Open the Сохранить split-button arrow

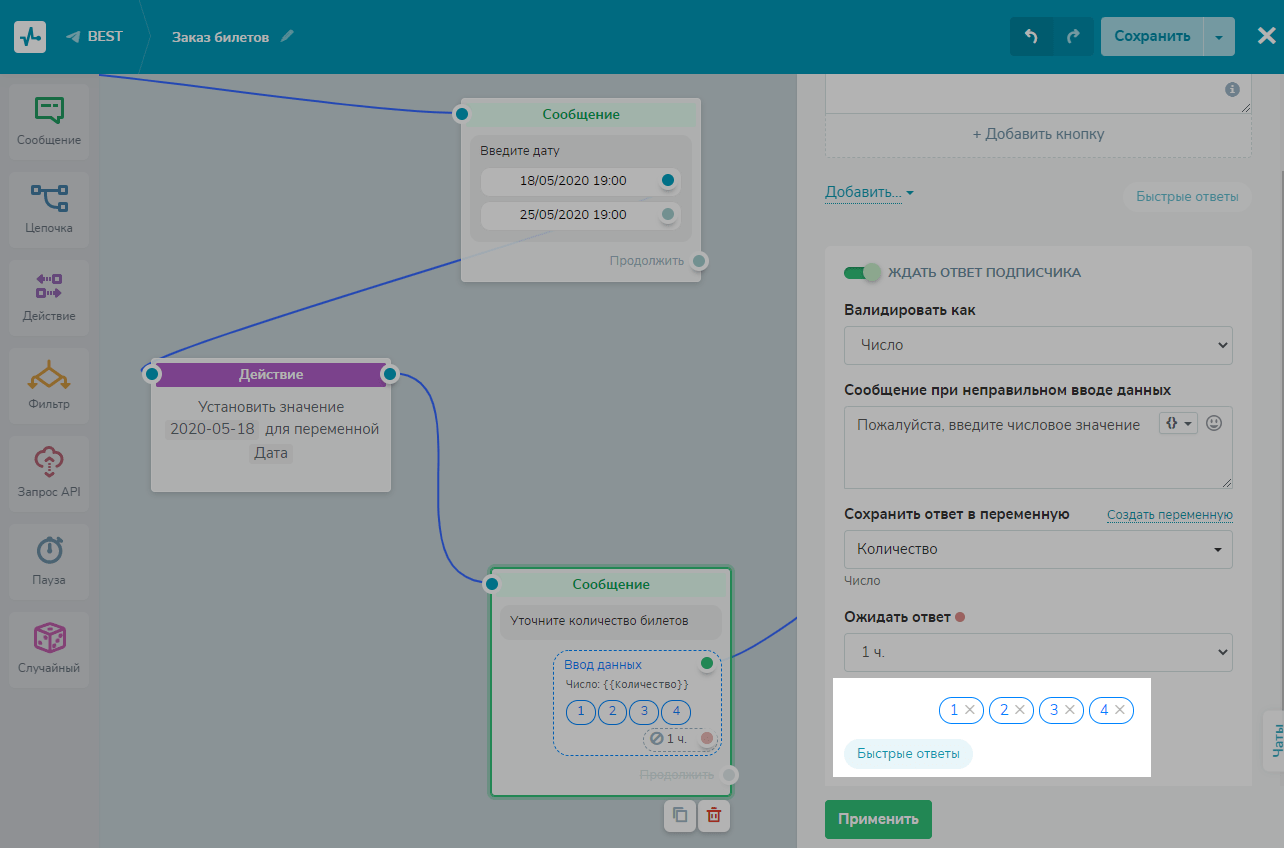tap(1218, 37)
